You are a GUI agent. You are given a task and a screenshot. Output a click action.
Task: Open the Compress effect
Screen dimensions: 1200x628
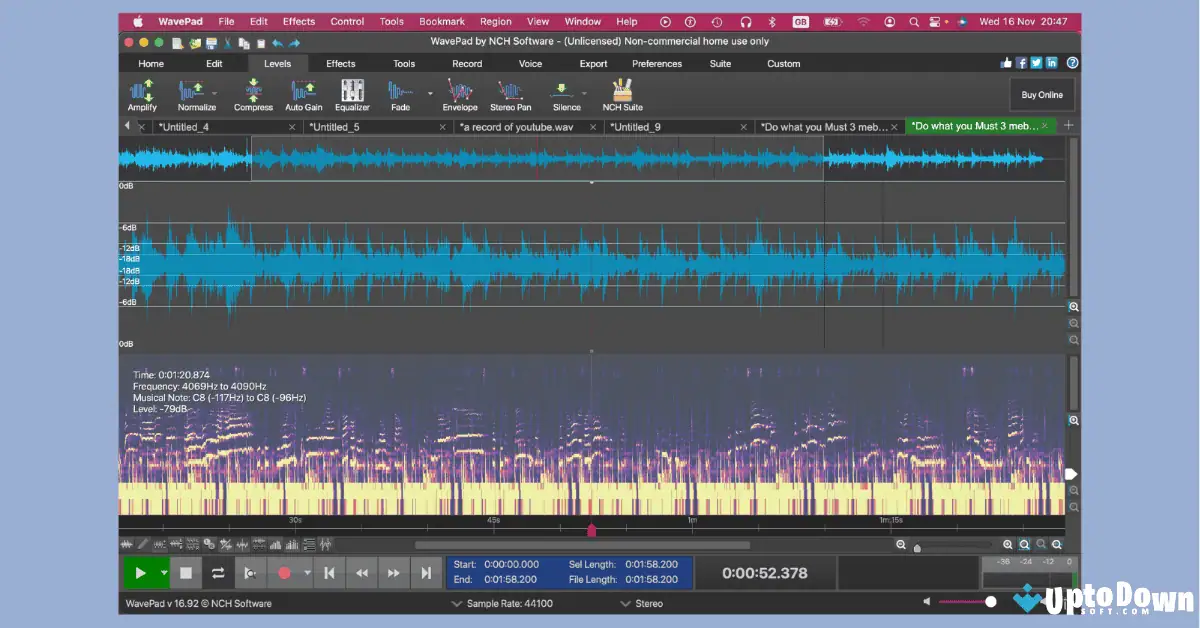point(252,95)
